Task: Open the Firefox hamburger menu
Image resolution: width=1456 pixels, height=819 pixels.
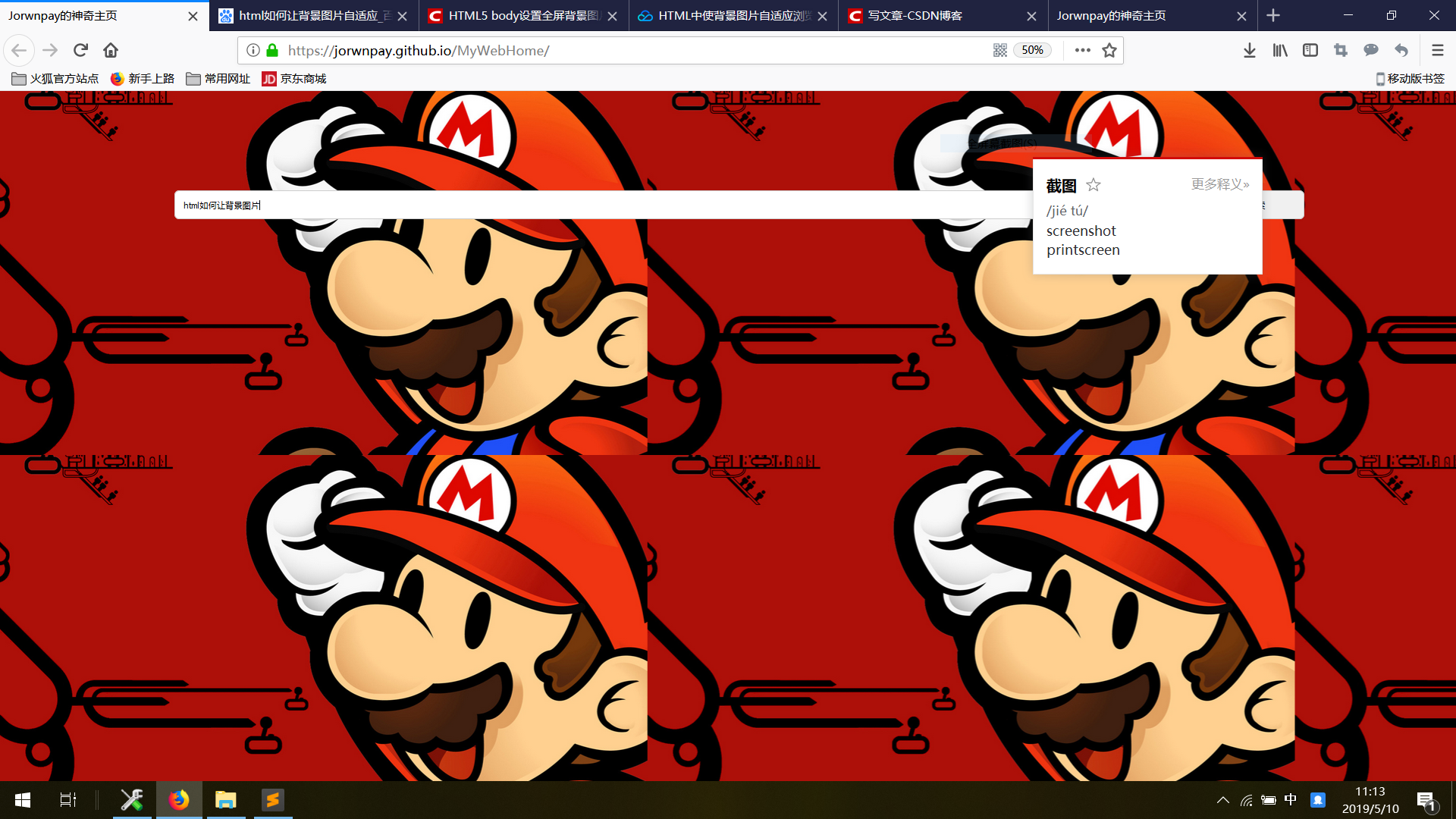Action: coord(1437,50)
